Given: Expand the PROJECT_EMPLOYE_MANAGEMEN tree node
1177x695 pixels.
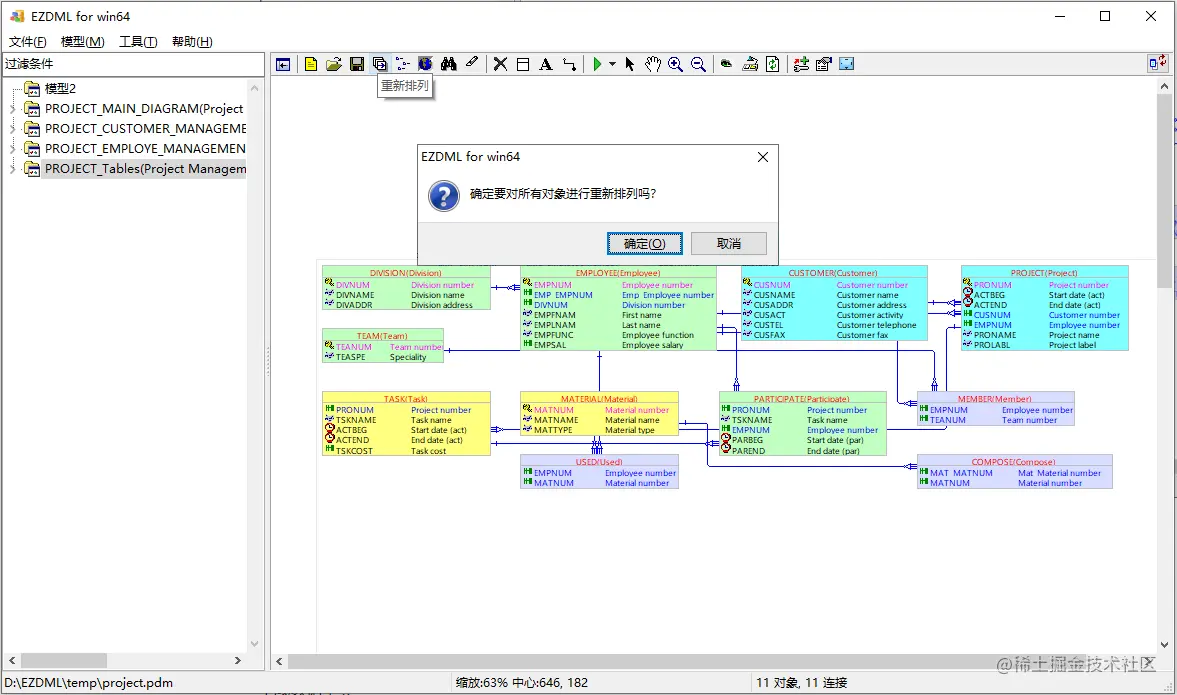Looking at the screenshot, I should [x=12, y=149].
